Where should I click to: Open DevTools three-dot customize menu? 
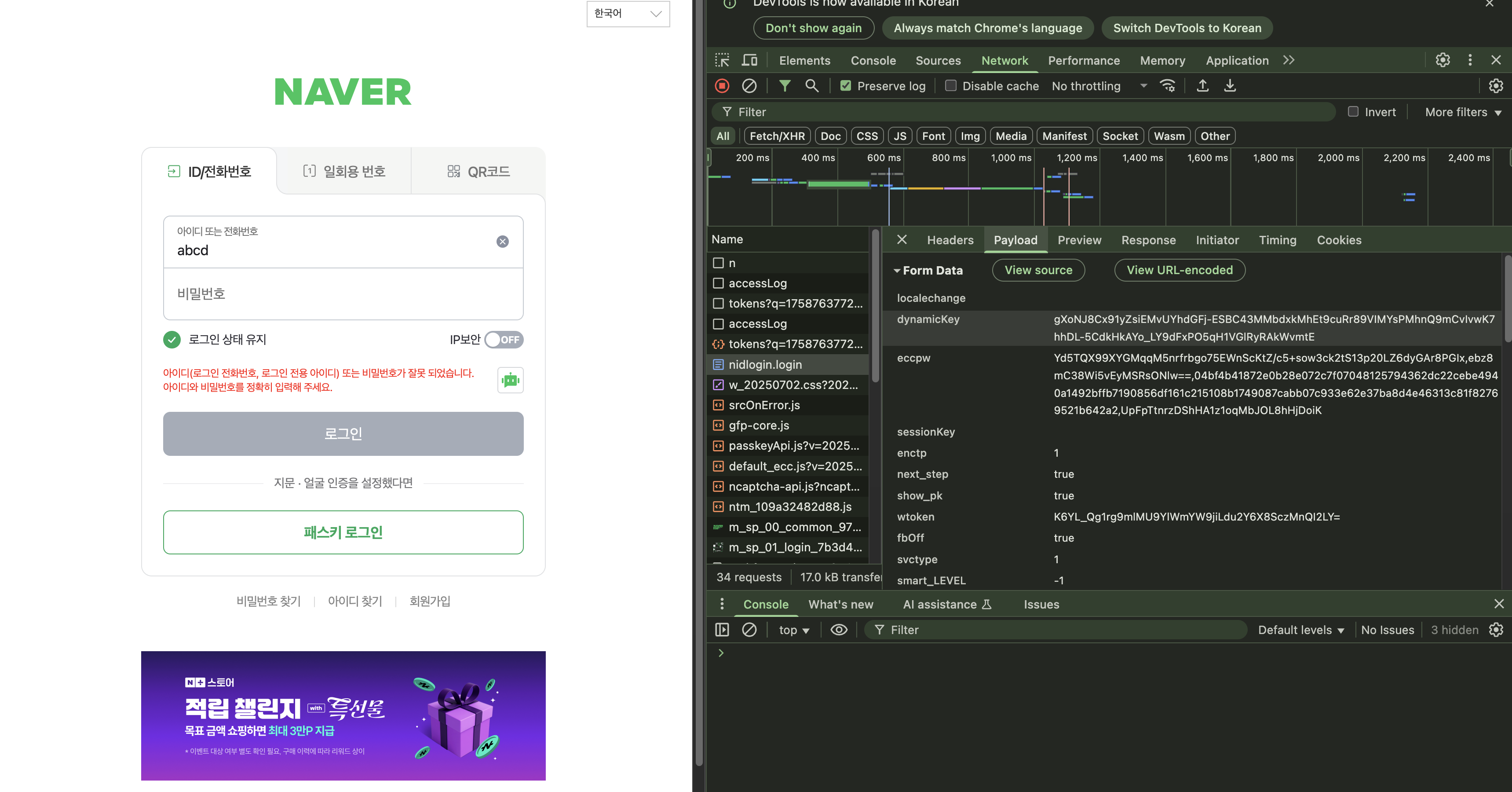point(1470,60)
